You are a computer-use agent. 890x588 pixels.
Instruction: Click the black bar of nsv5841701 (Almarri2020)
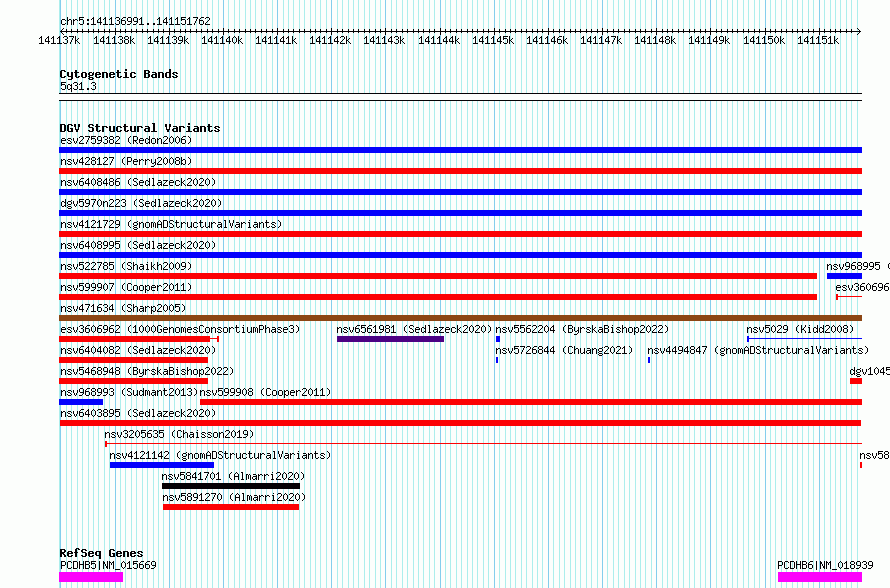[x=231, y=486]
